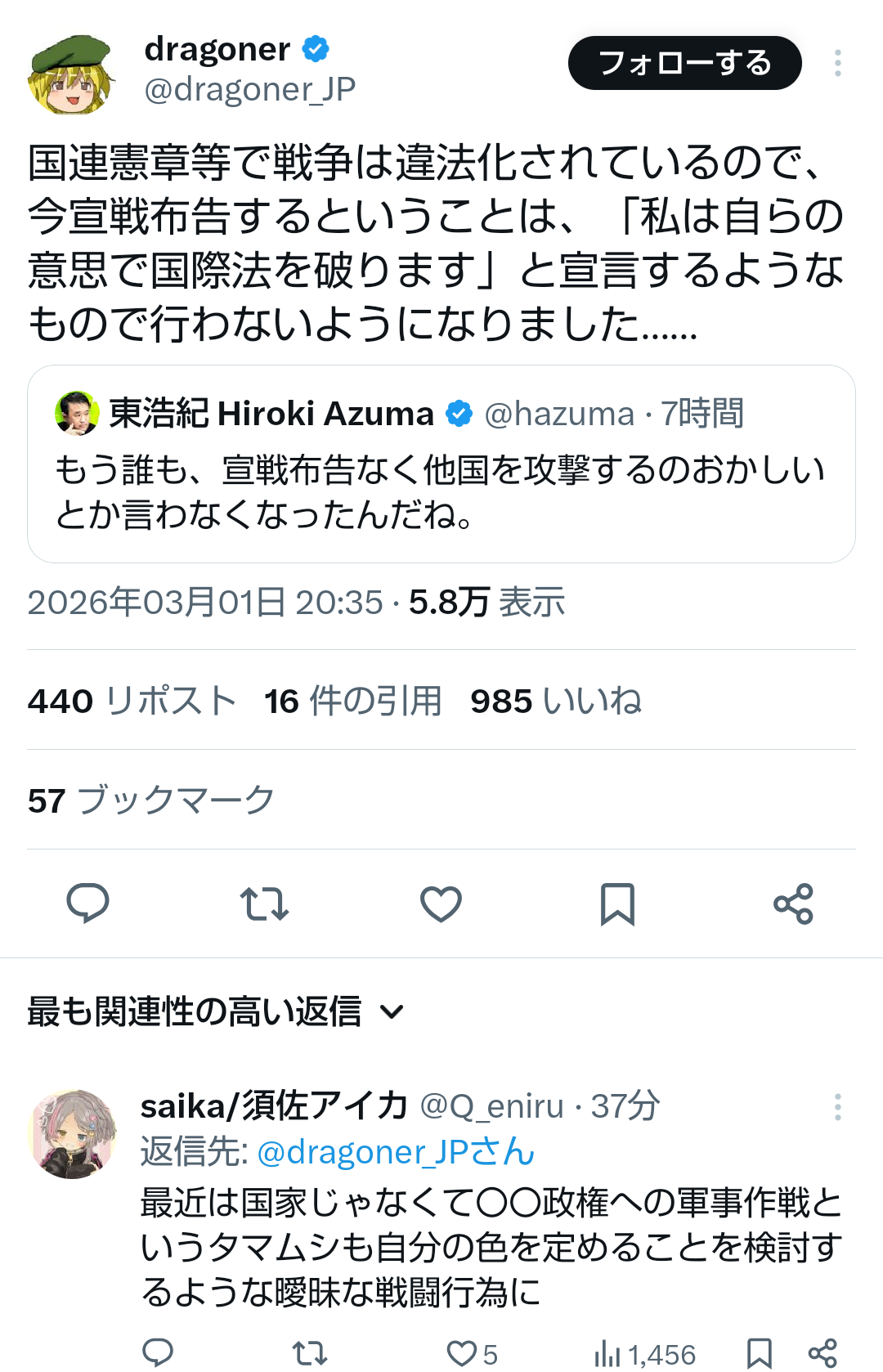Like saika's reply with 5 likes
The height and width of the screenshot is (1372, 883).
click(472, 1353)
